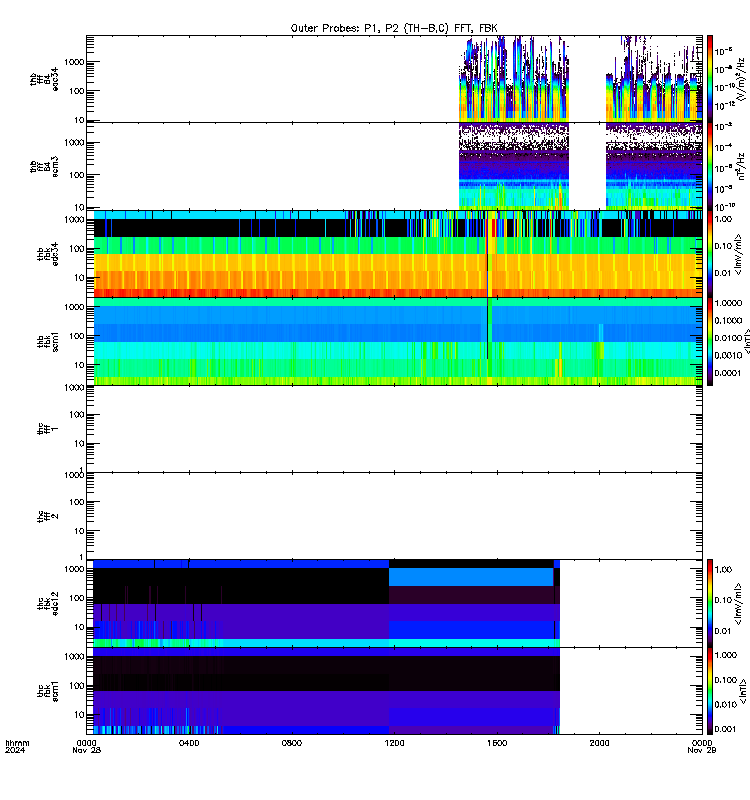This screenshot has height=800, width=750.
Task: Click the '0.100' tick on thc fbk scm1 color bar
Action: (726, 680)
